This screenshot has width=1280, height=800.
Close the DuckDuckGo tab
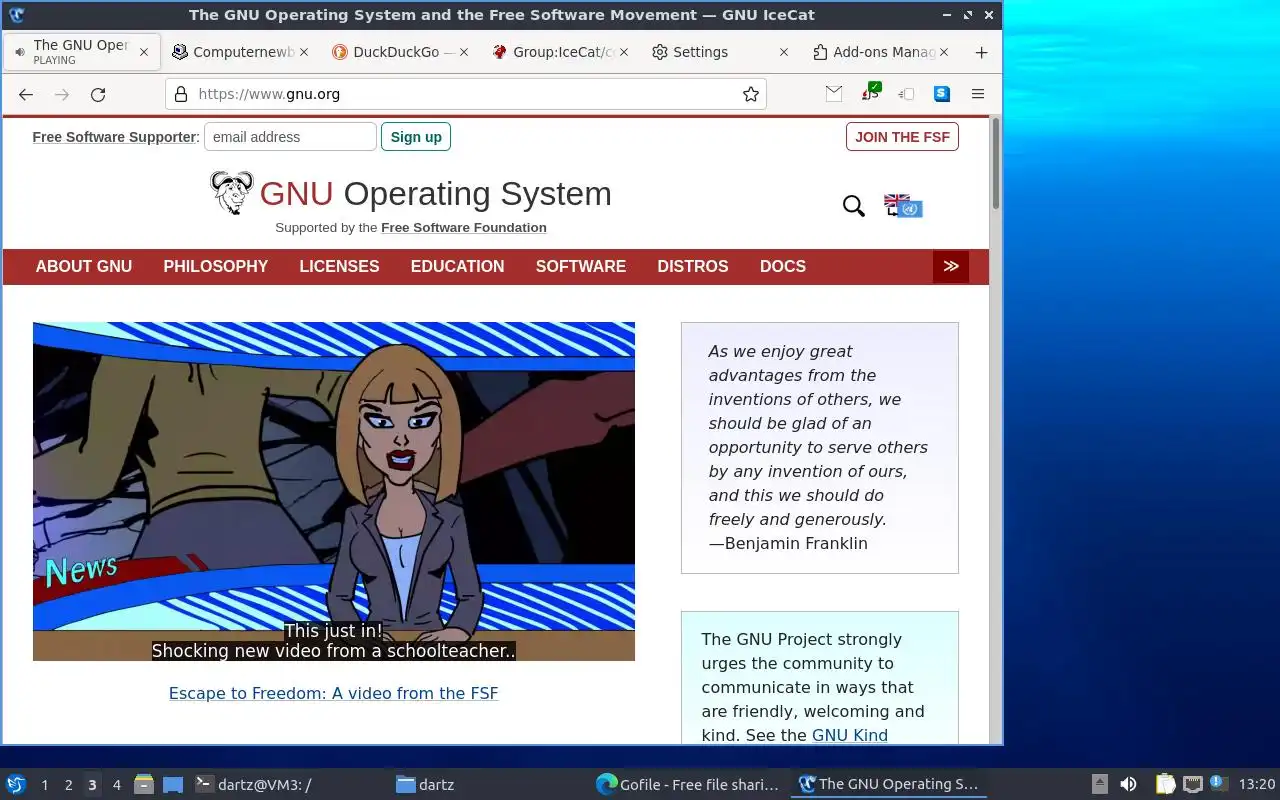[x=464, y=52]
